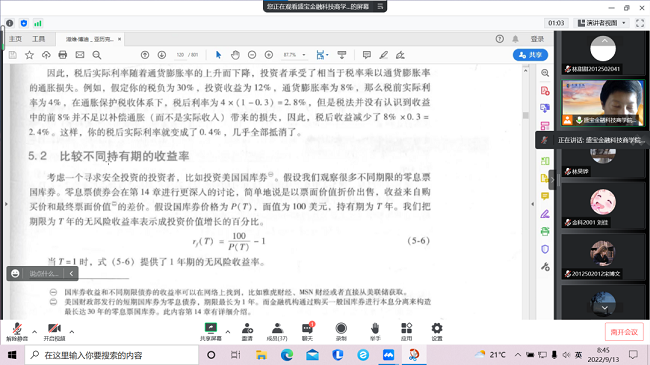
Task: Raise hand in the meeting
Action: (375, 331)
